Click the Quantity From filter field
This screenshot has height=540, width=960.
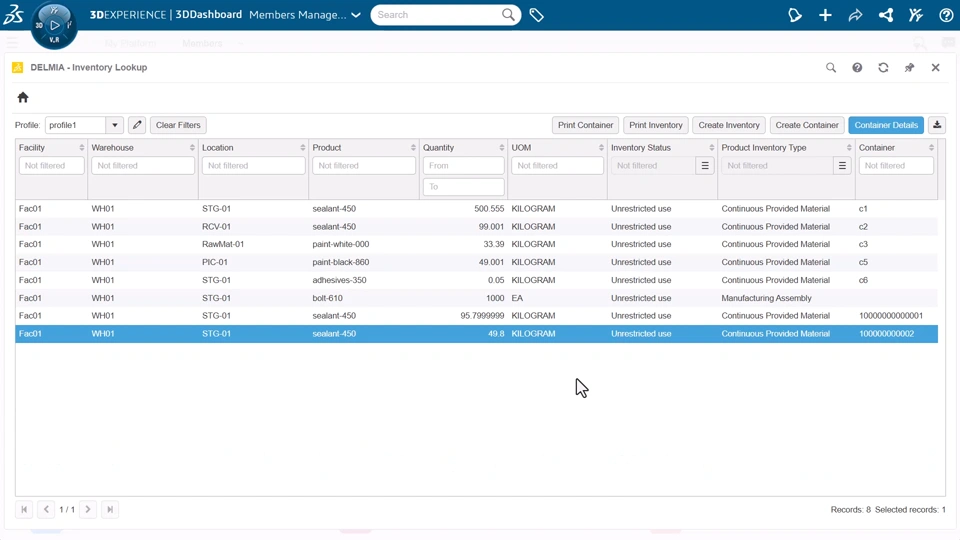463,165
